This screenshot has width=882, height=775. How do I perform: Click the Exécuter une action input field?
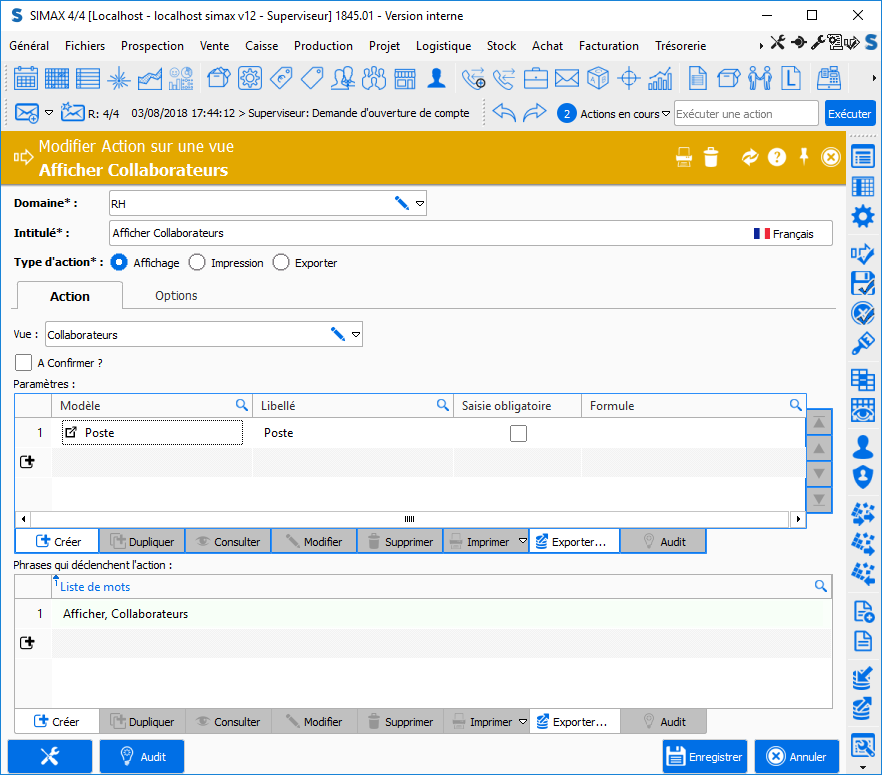[x=745, y=114]
